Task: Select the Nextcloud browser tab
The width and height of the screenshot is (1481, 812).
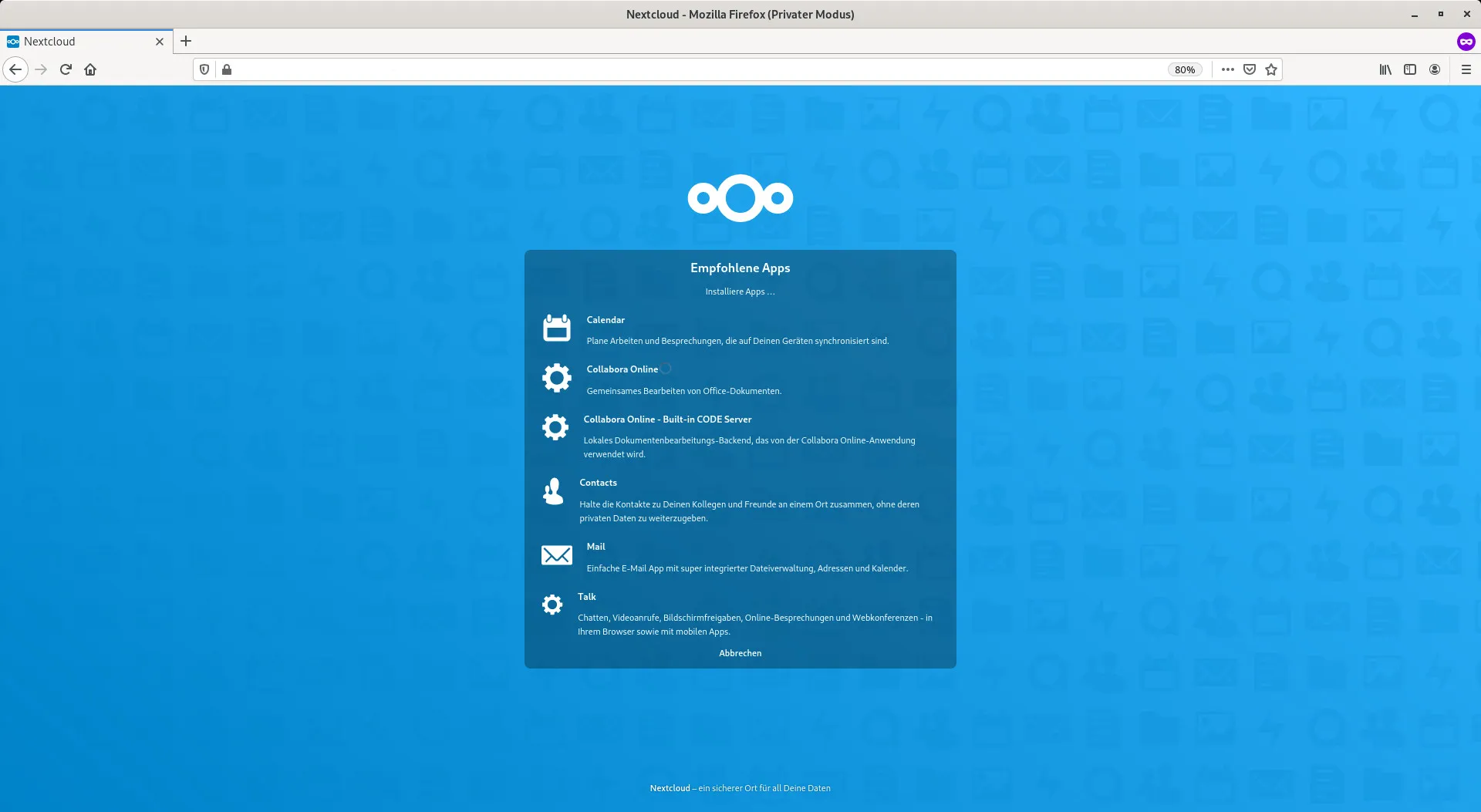Action: coord(86,42)
